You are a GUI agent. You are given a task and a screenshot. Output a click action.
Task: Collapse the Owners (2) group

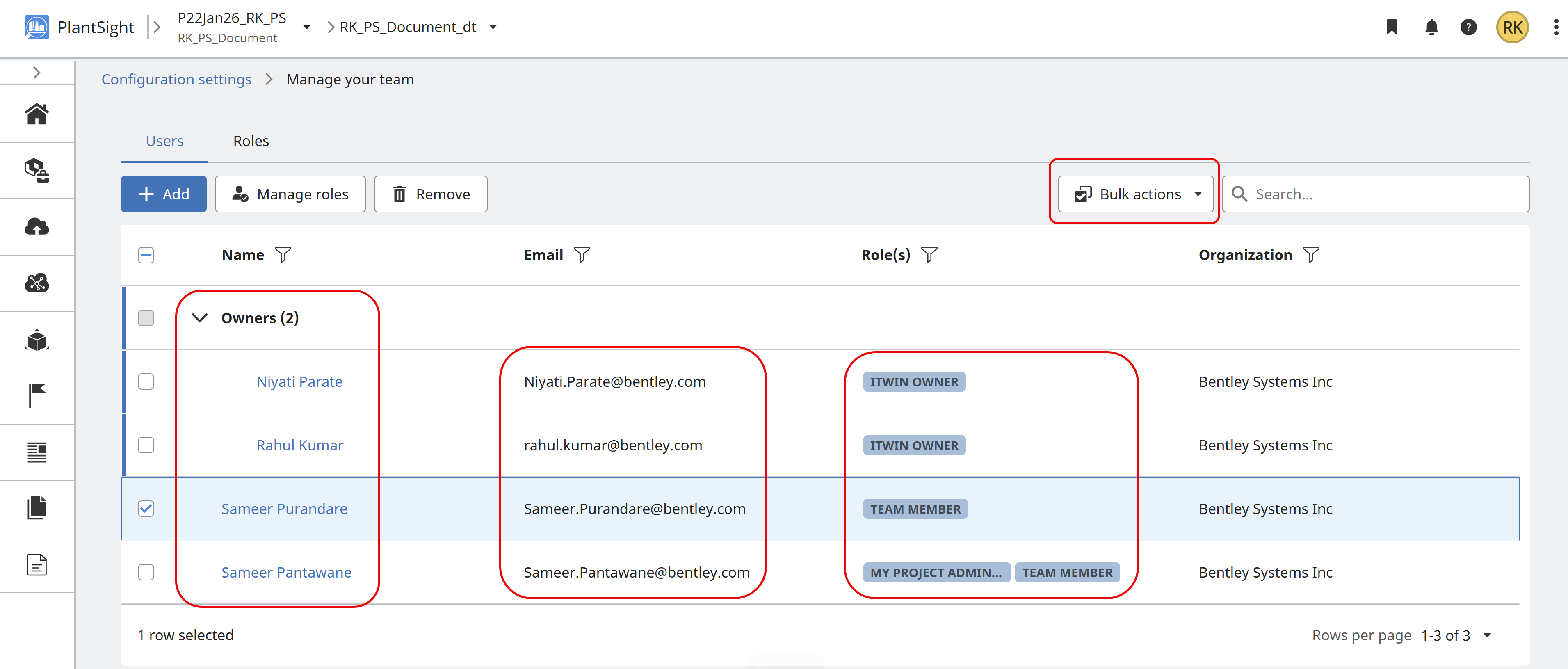point(200,318)
